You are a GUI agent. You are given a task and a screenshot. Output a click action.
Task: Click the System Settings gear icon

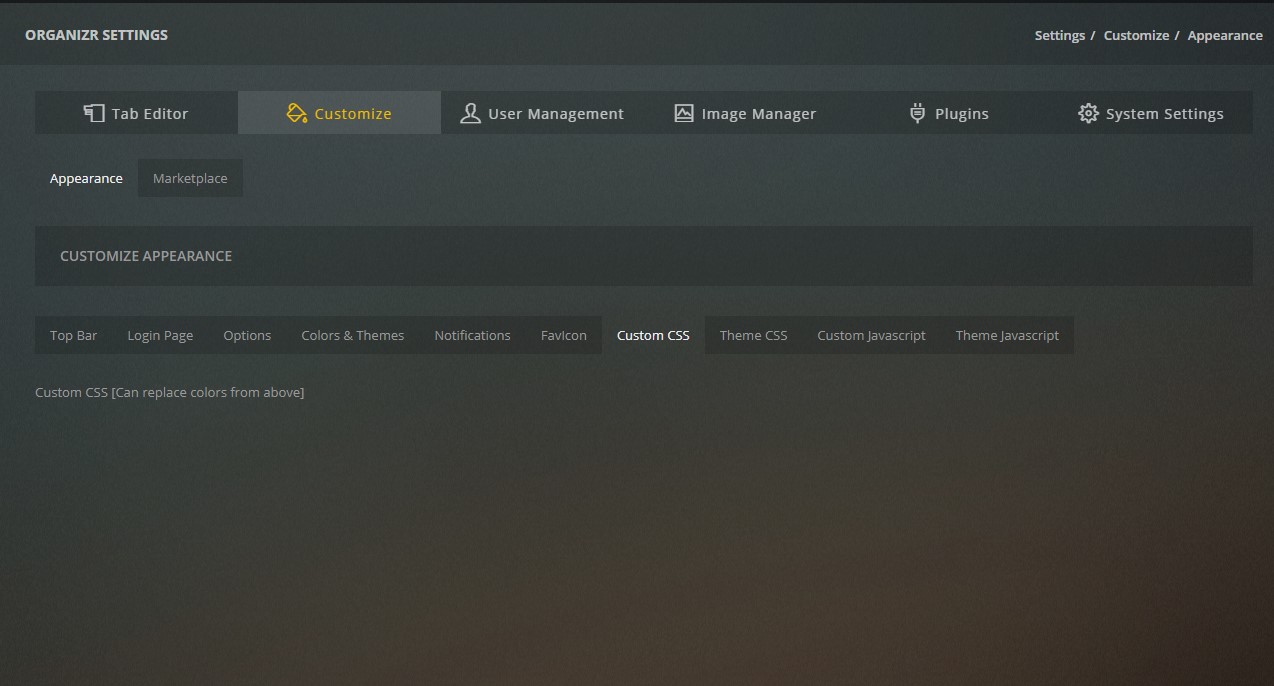click(x=1088, y=113)
